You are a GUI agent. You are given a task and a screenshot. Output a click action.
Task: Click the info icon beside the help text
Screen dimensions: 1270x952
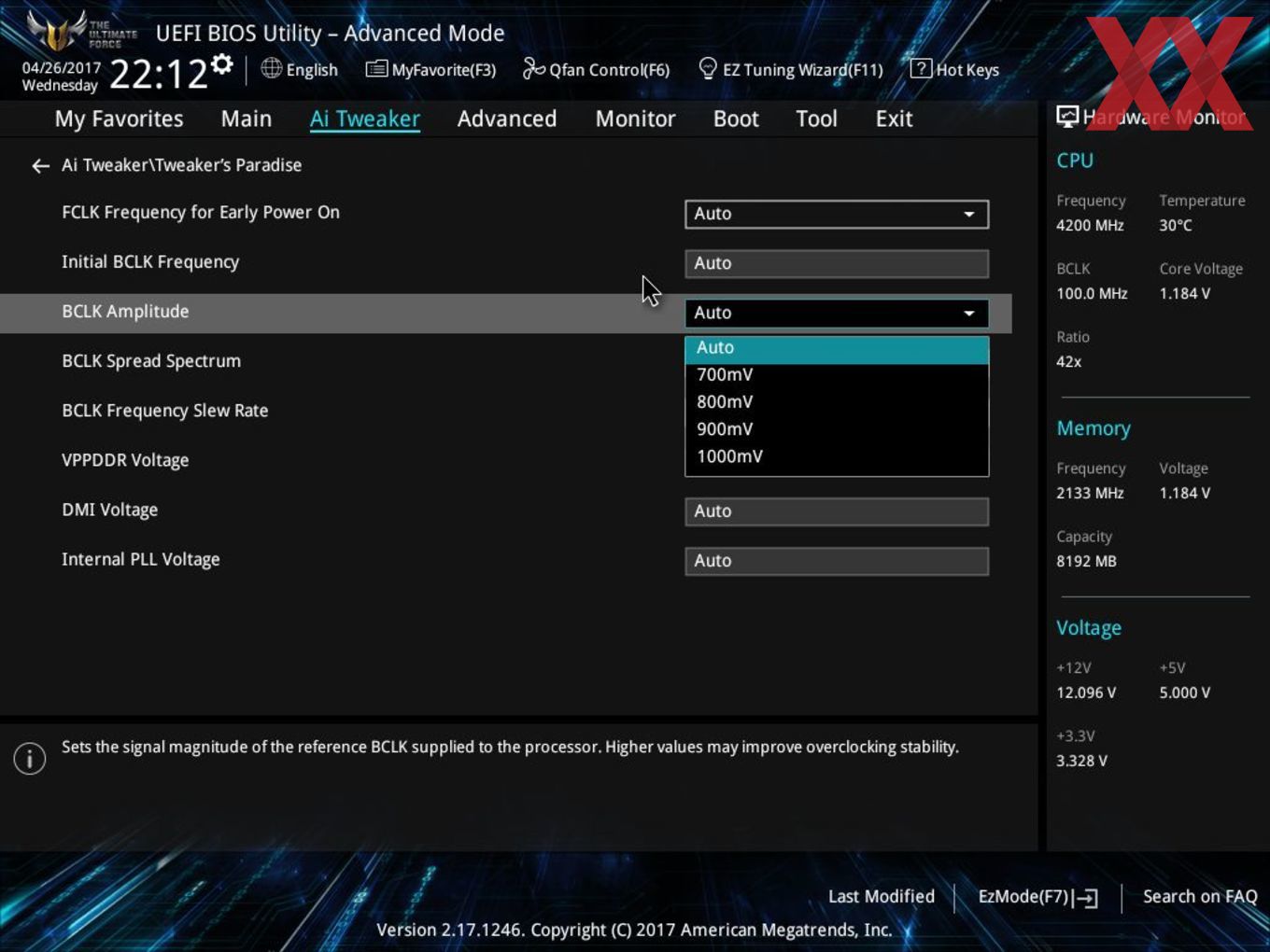pyautogui.click(x=30, y=758)
